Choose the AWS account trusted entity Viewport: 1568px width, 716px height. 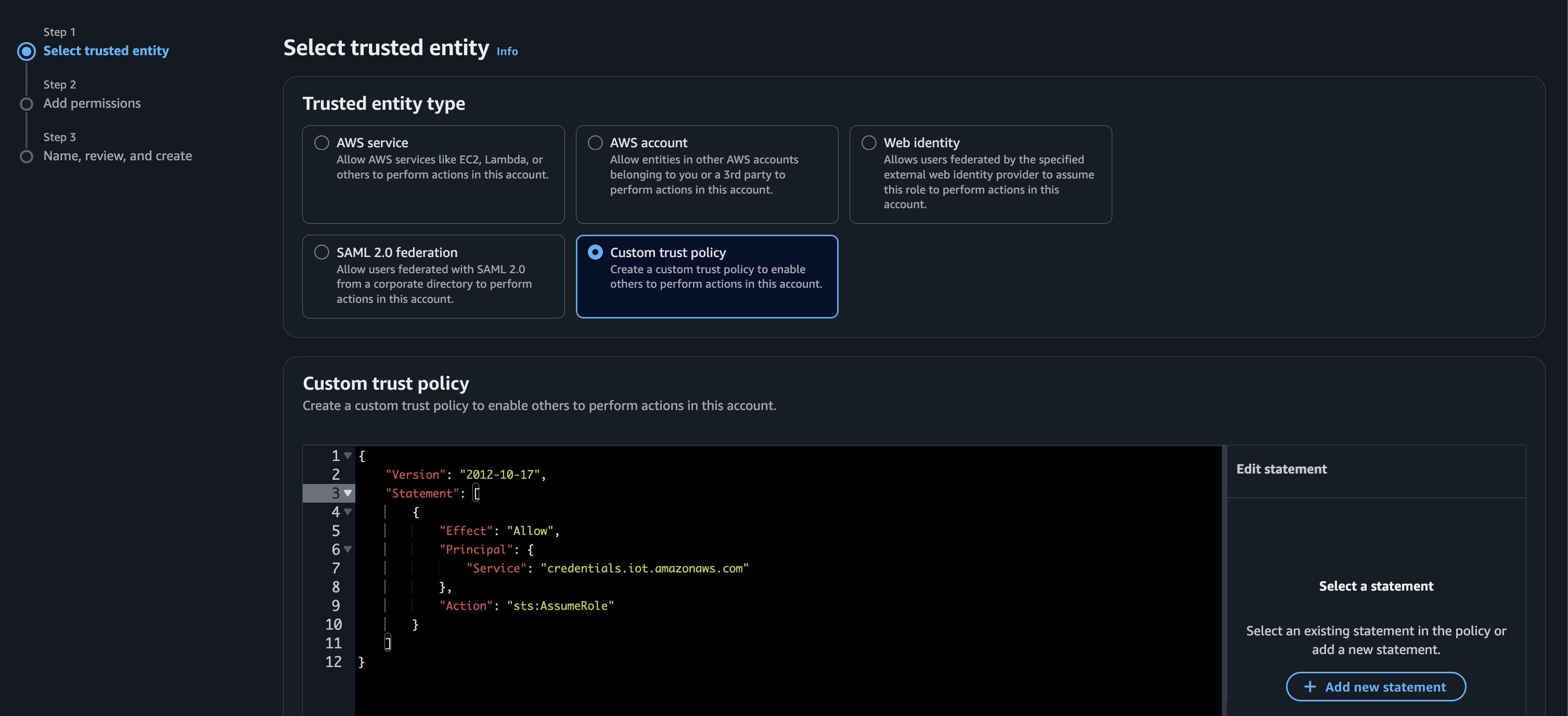(595, 143)
